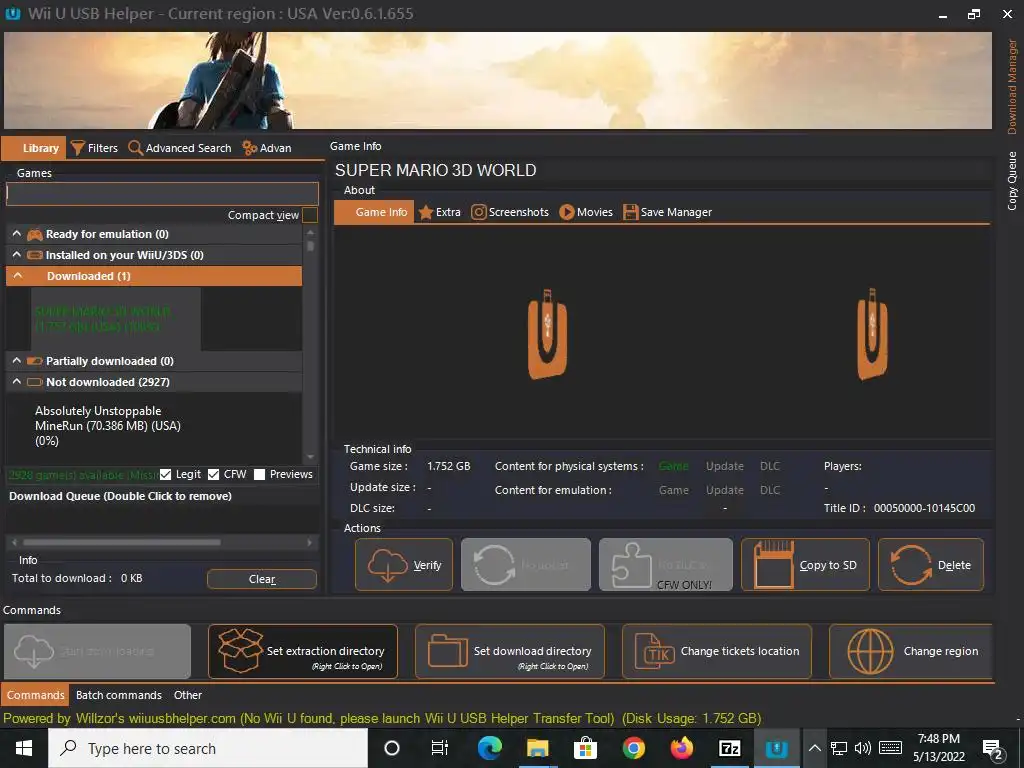Uncheck the CFW checkbox
This screenshot has width=1024, height=768.
tap(214, 475)
